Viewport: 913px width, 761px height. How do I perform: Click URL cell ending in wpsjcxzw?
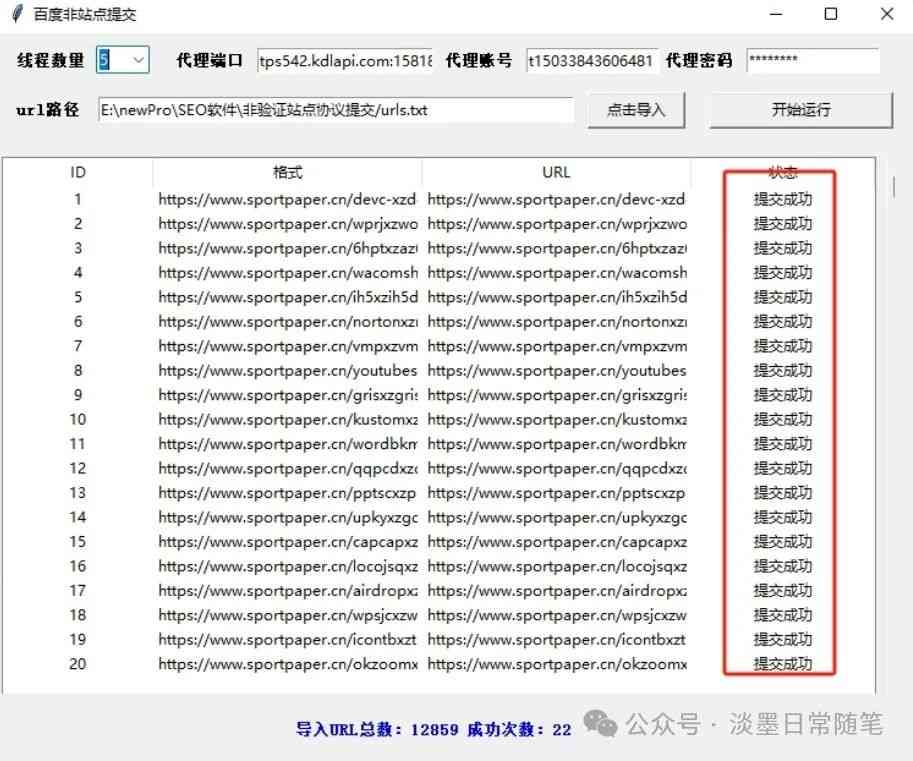click(557, 615)
